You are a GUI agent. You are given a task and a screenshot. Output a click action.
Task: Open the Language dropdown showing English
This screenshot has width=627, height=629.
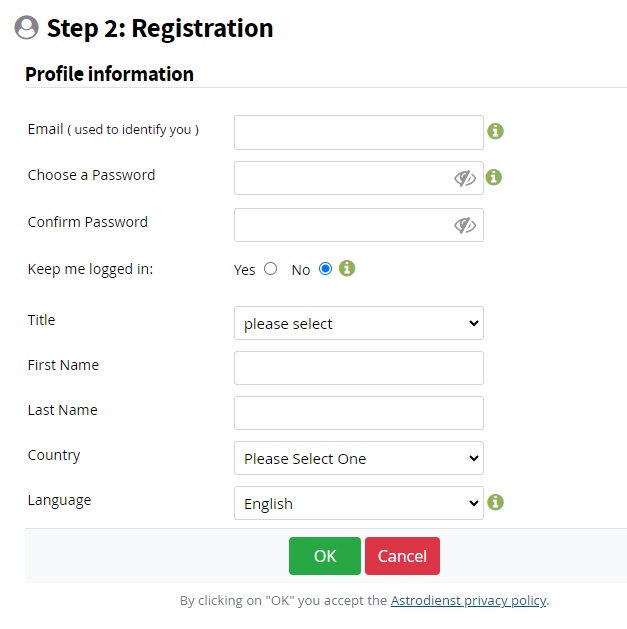pyautogui.click(x=358, y=503)
